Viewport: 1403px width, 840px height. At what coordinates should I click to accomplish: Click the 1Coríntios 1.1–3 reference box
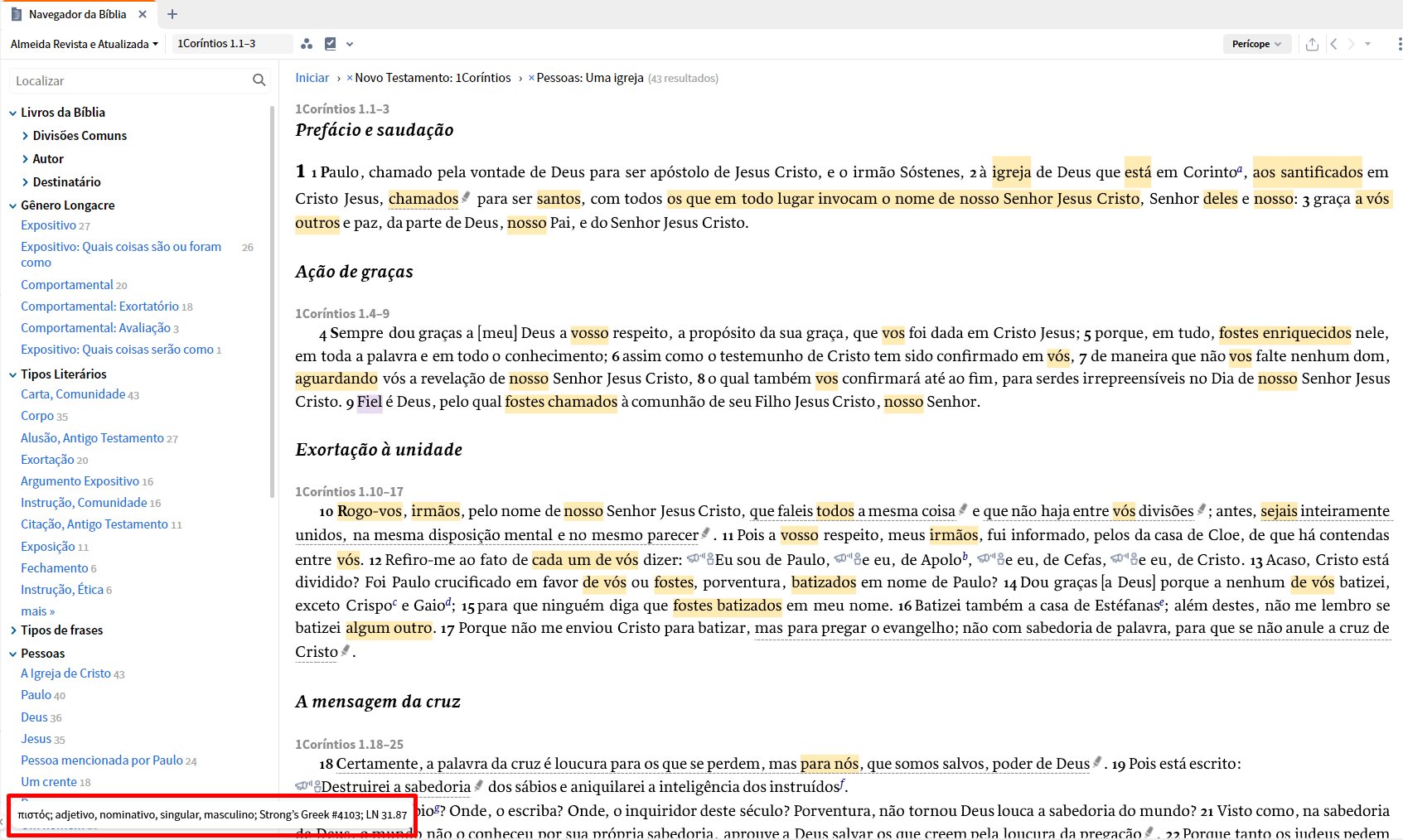[x=232, y=44]
